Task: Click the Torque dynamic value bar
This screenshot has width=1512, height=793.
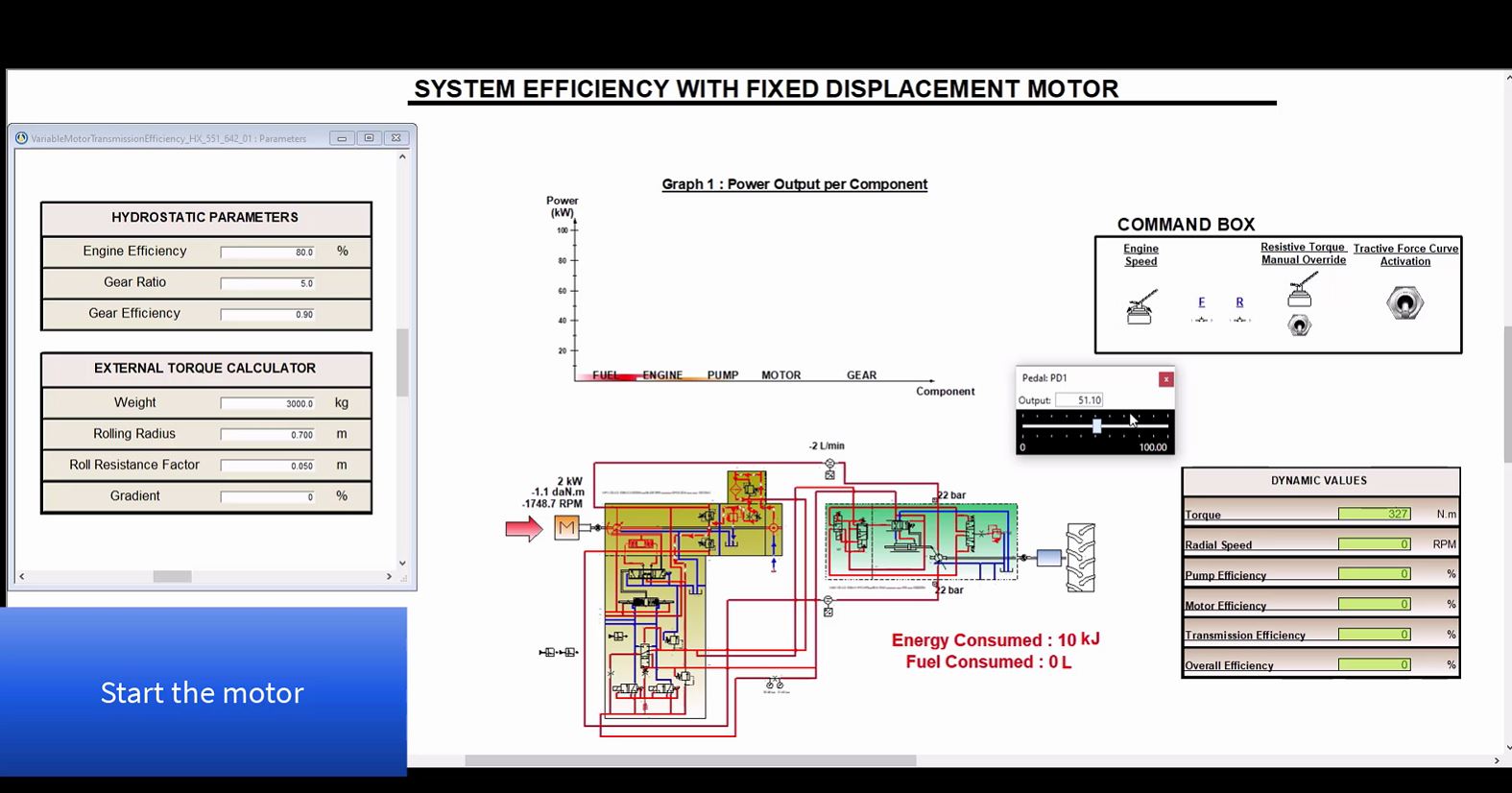Action: point(1375,514)
